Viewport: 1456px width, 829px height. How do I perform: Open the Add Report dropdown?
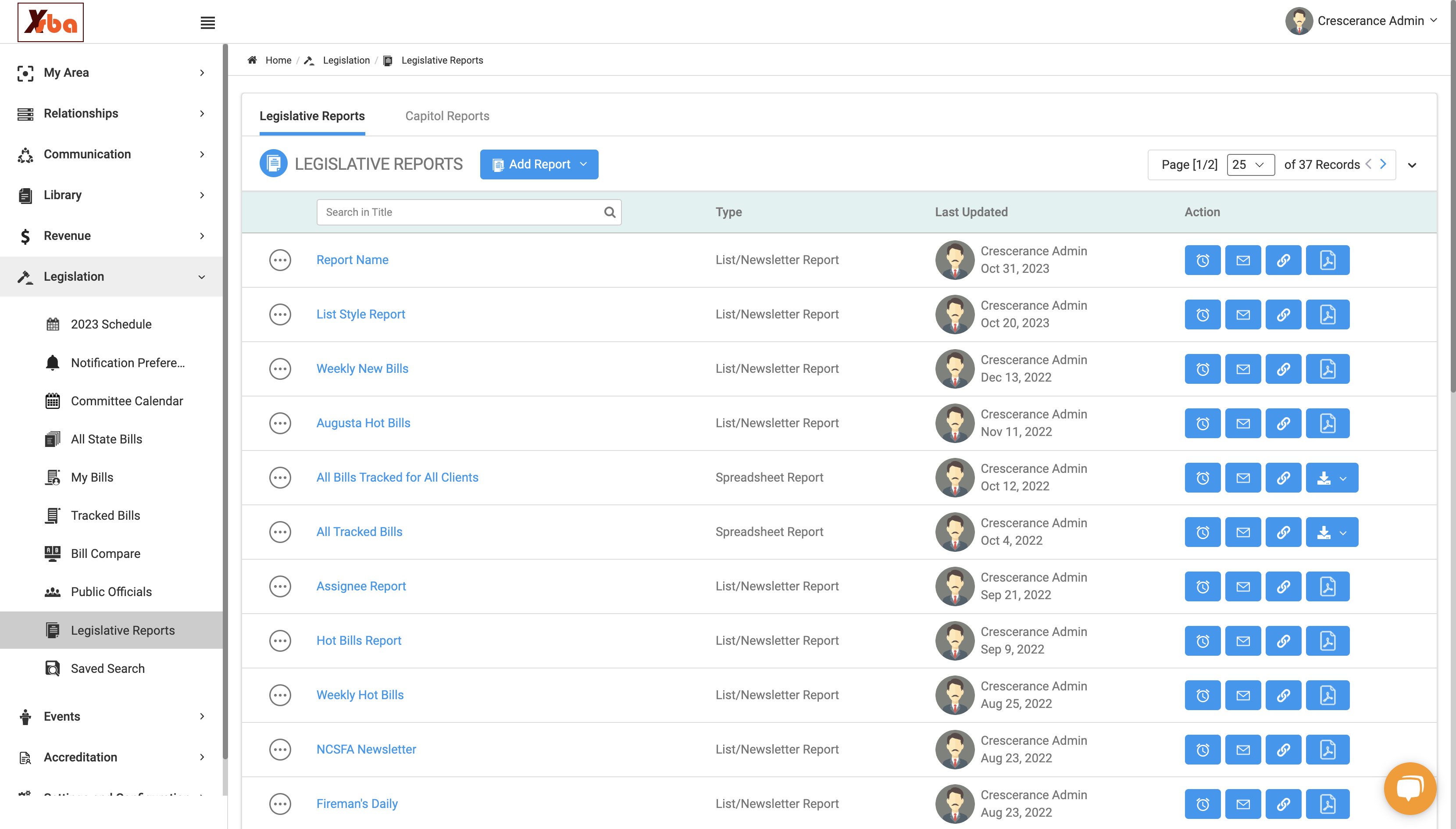tap(539, 164)
